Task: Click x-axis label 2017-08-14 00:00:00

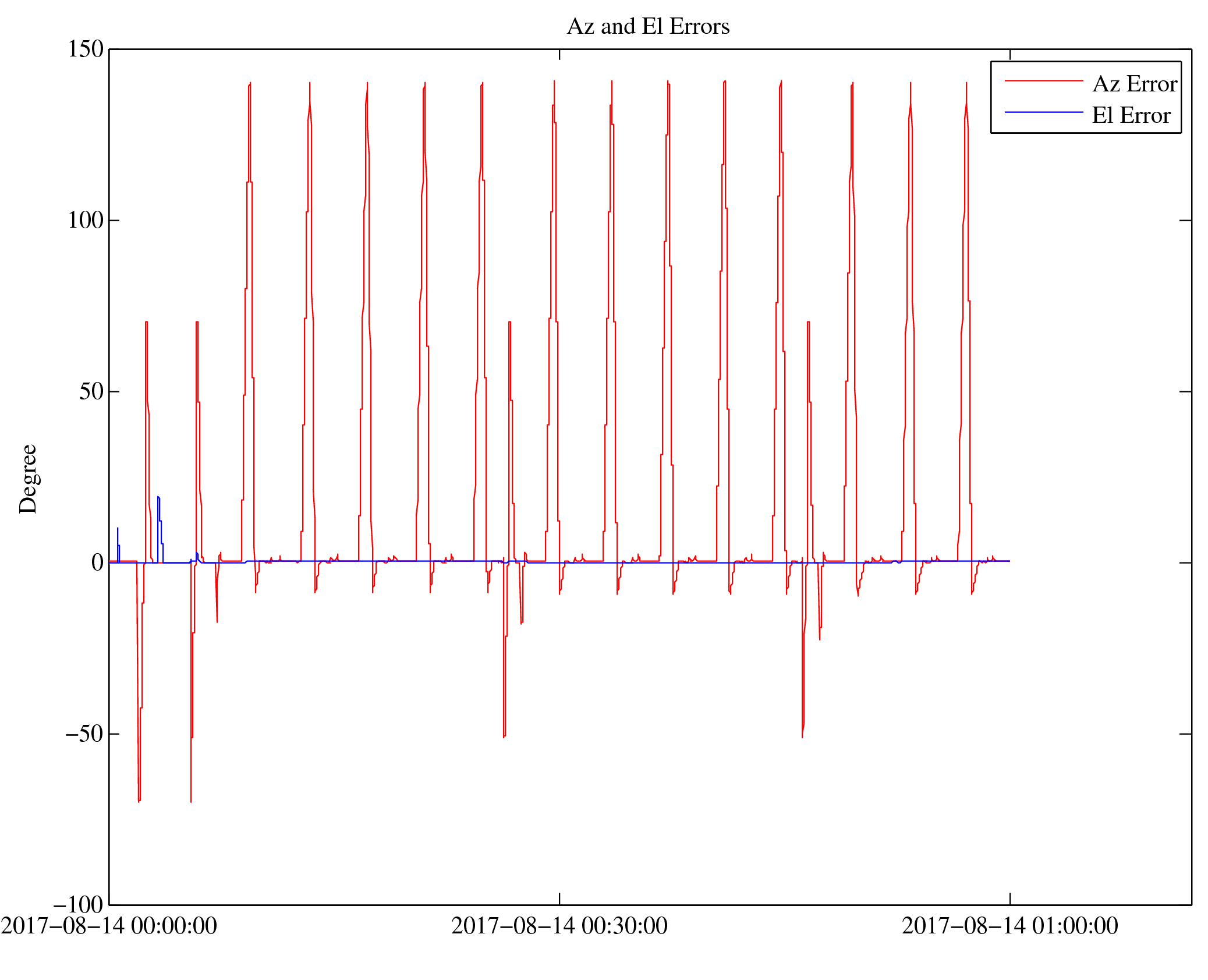Action: [109, 926]
